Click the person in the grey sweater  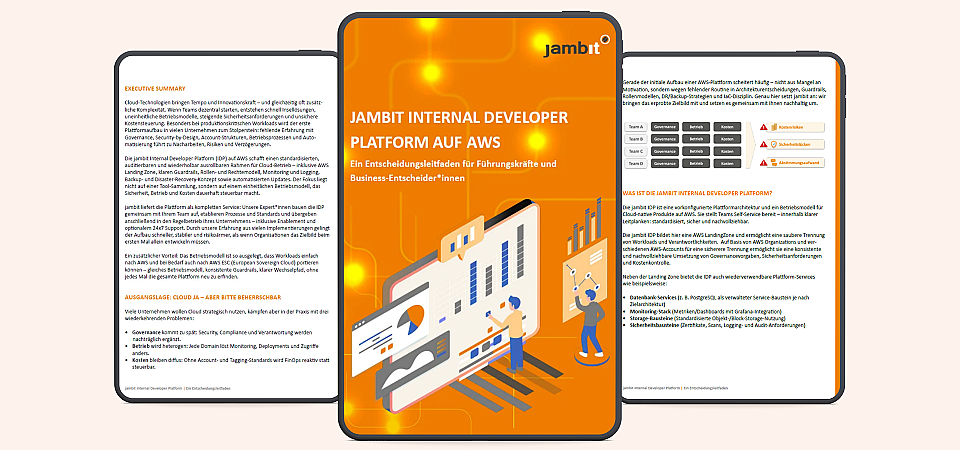pyautogui.click(x=591, y=322)
